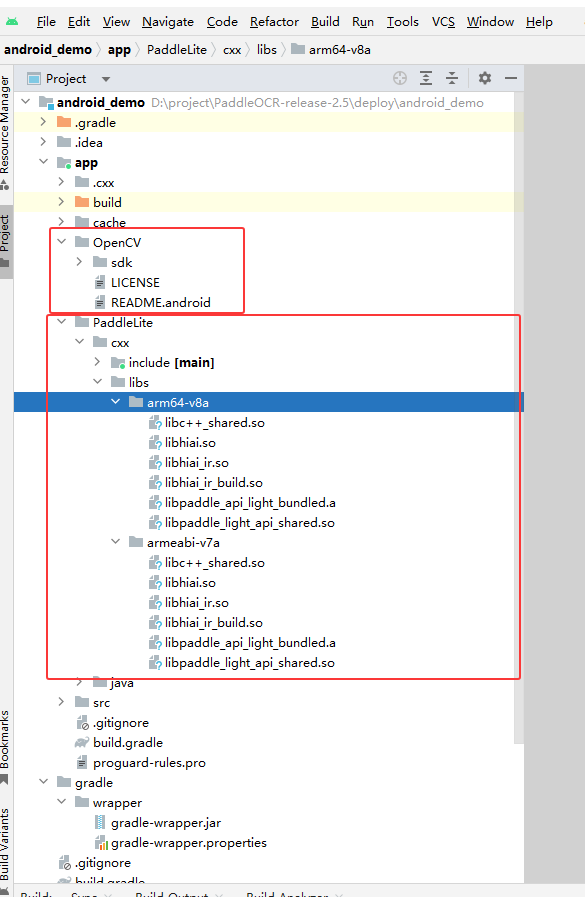
Task: Expand the .idea folder
Action: [x=43, y=142]
